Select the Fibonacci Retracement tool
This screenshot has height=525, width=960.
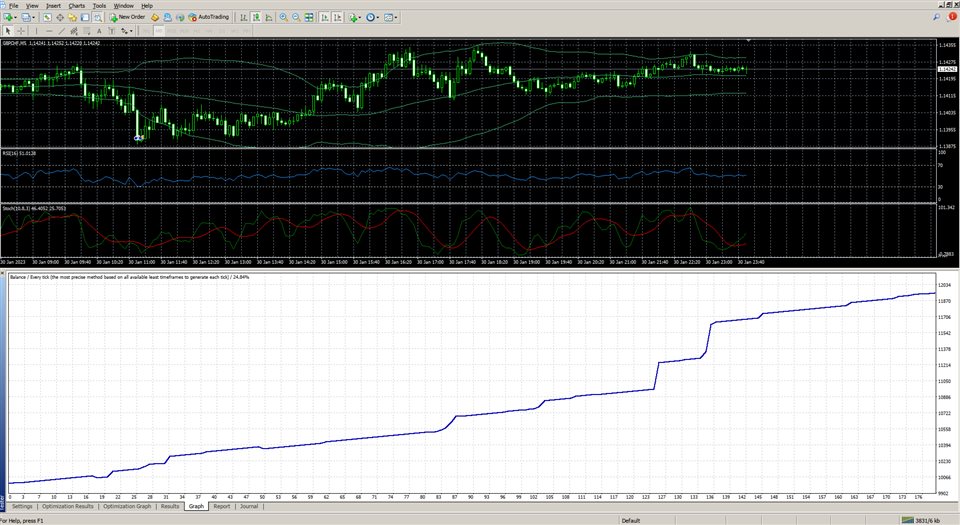click(87, 31)
